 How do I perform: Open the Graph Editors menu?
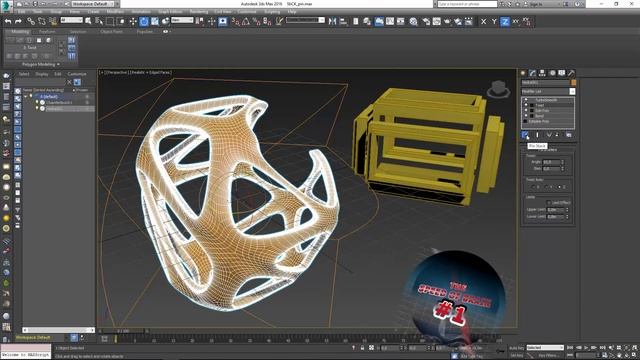(x=170, y=12)
